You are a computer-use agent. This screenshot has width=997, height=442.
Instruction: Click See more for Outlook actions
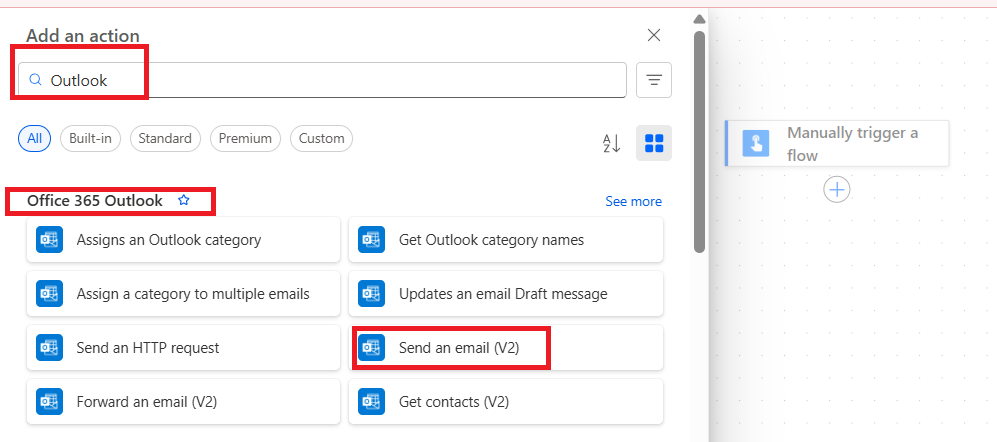pos(633,202)
